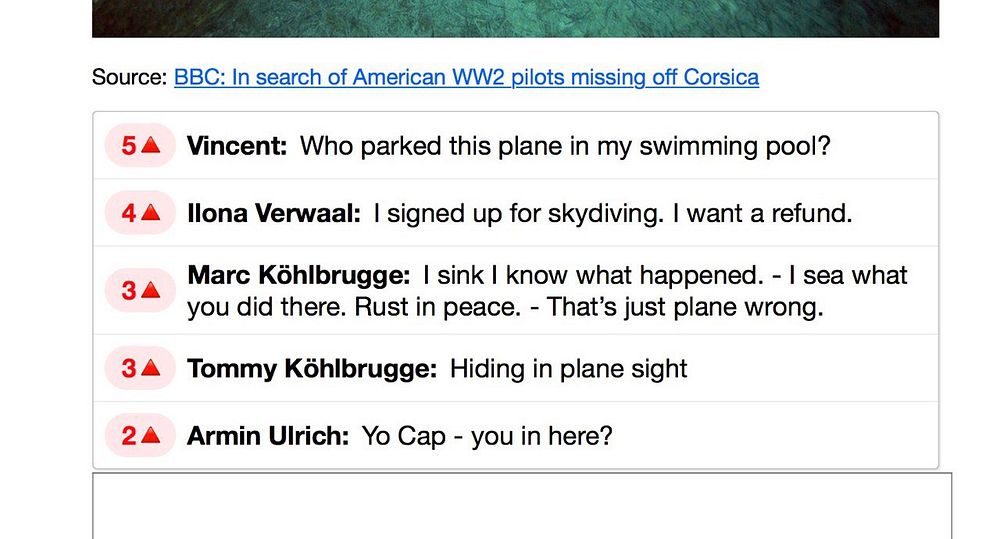Screen dimensions: 1000x539
Task: Click inside the empty caption text box
Action: tap(521, 506)
